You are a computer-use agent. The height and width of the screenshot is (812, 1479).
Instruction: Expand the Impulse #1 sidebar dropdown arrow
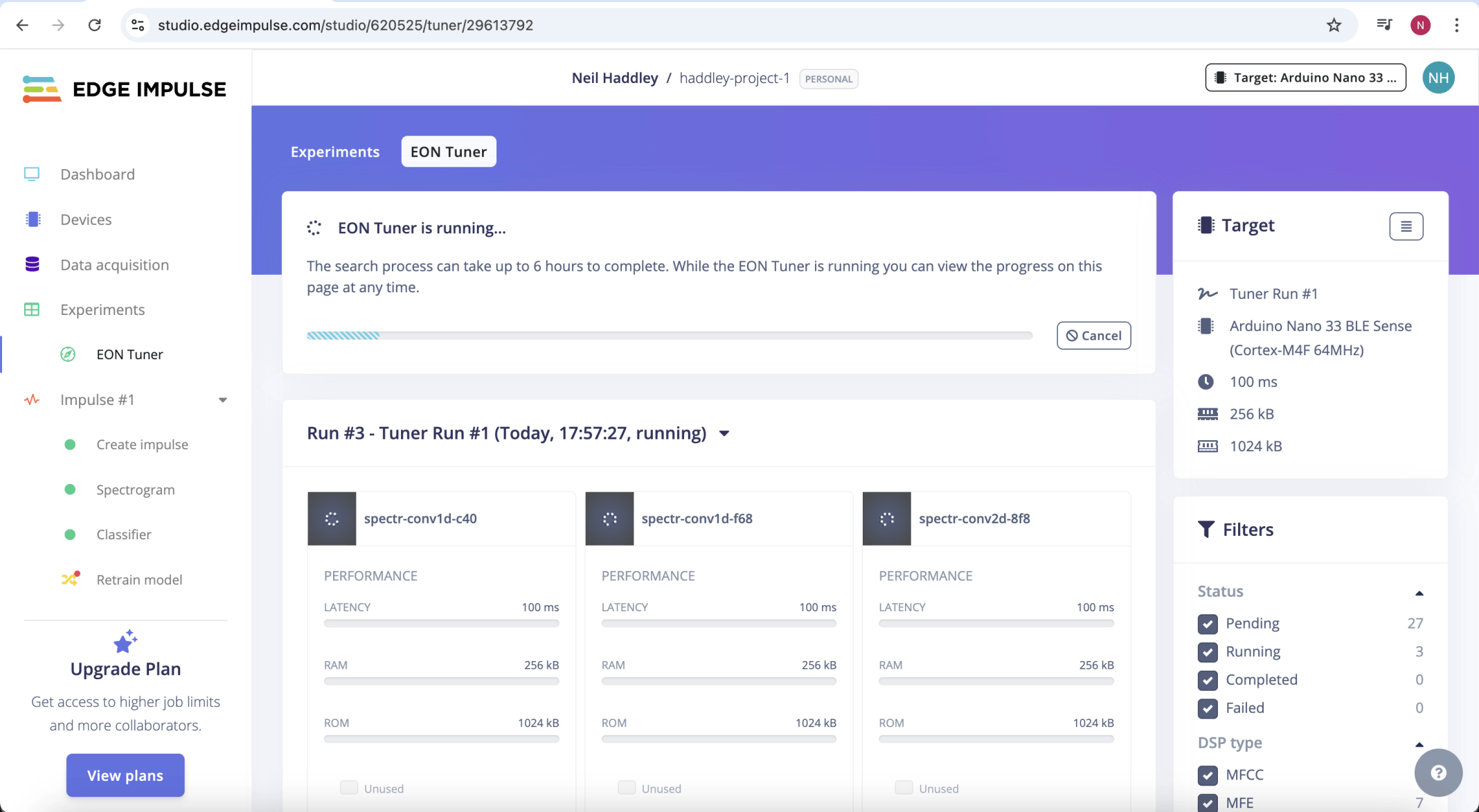(222, 400)
